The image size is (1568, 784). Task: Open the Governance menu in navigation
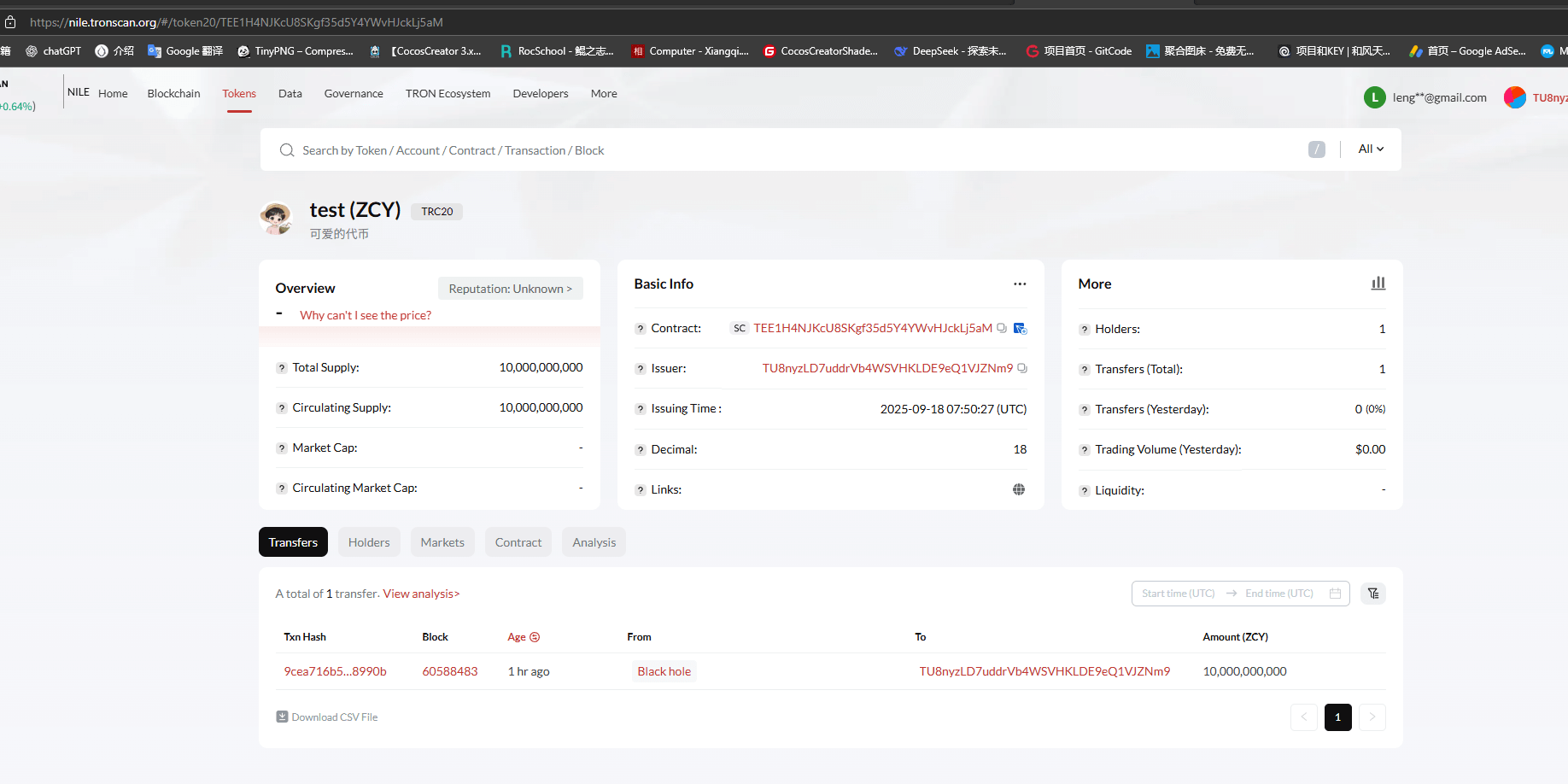coord(354,94)
